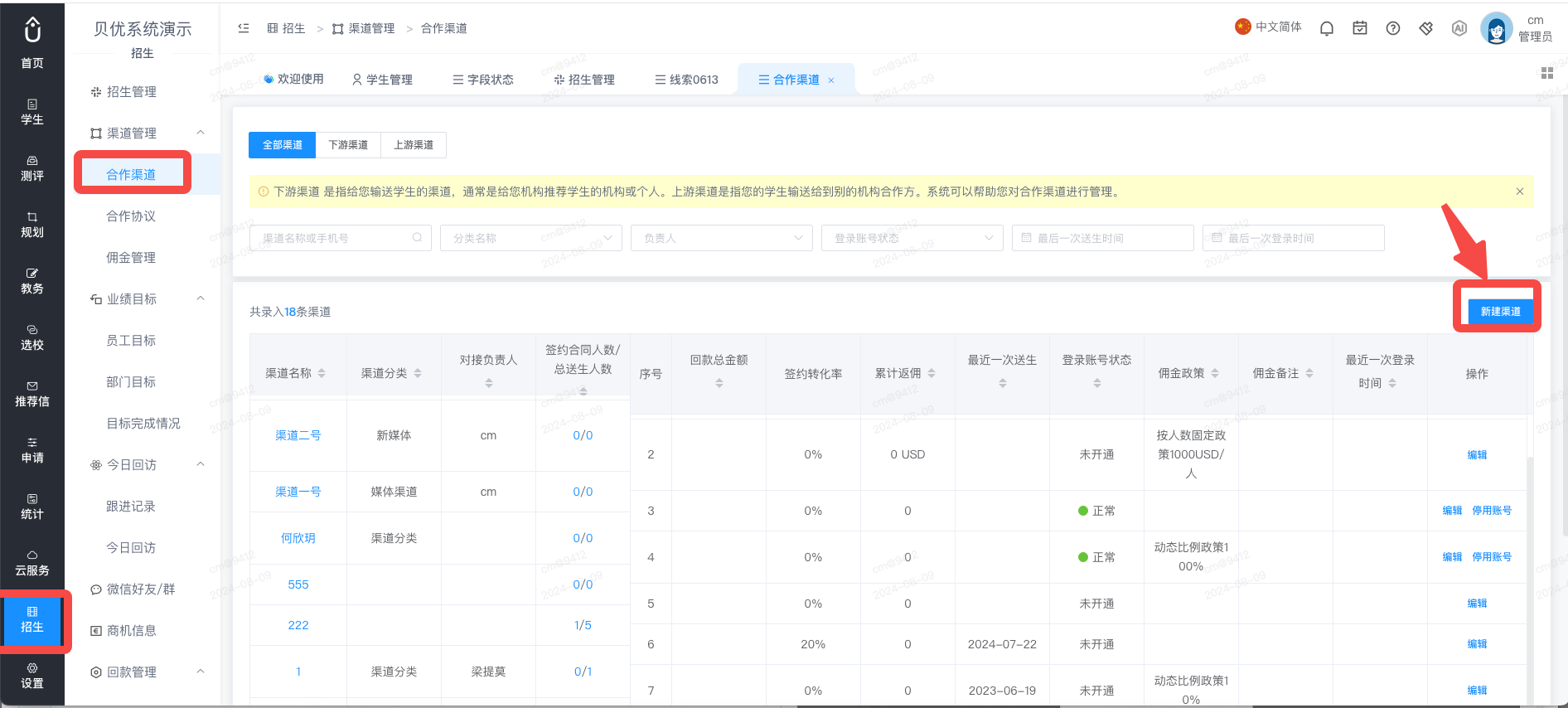Go to 首页 home icon

[x=32, y=42]
